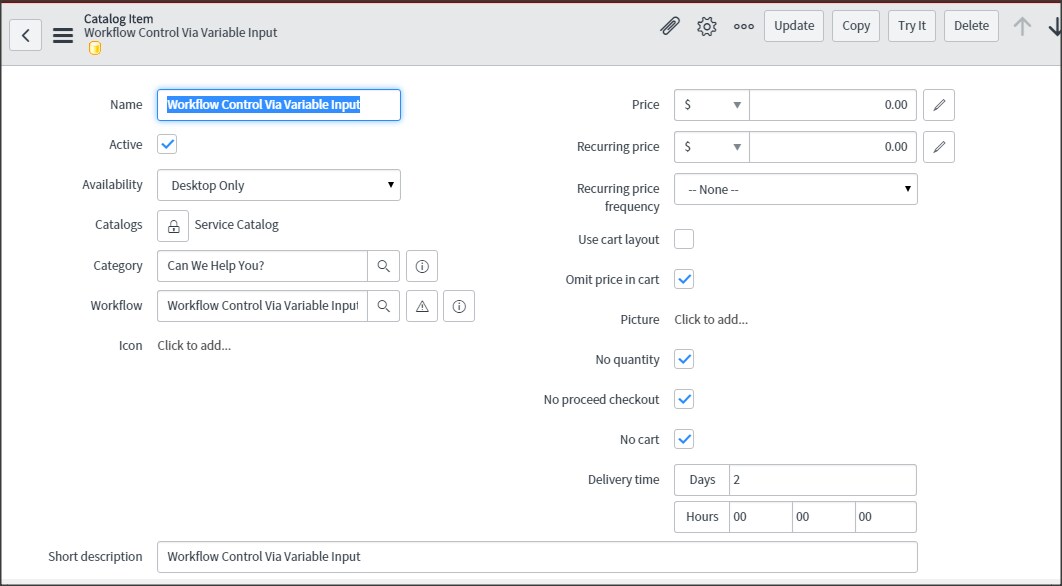This screenshot has width=1062, height=586.
Task: Click the three-dots more options icon
Action: click(744, 26)
